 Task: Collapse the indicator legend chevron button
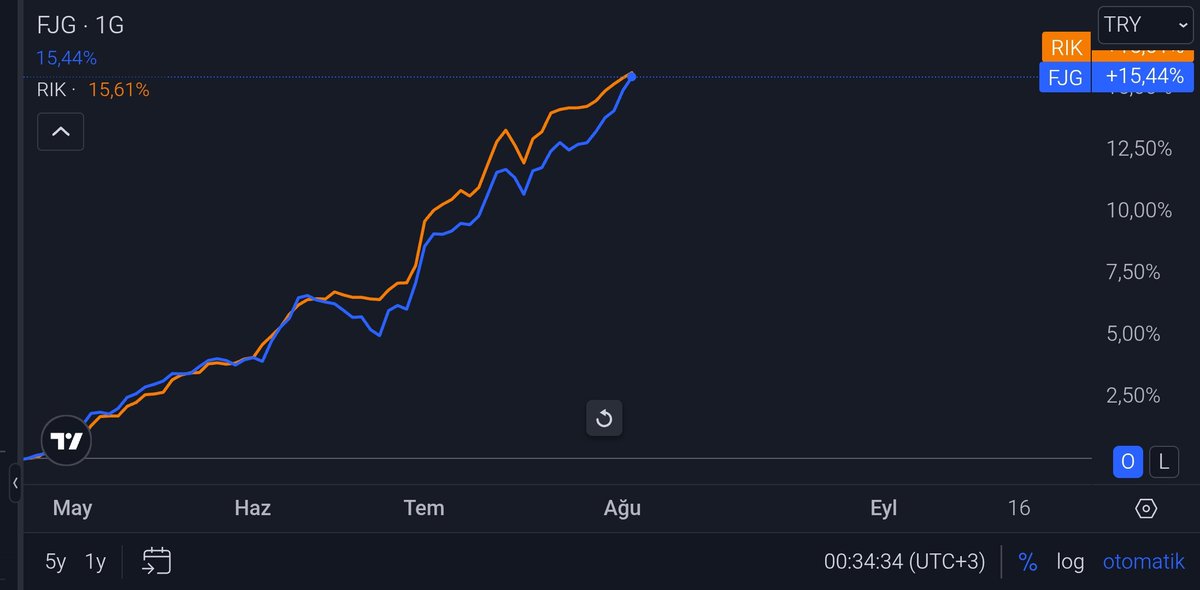(60, 131)
